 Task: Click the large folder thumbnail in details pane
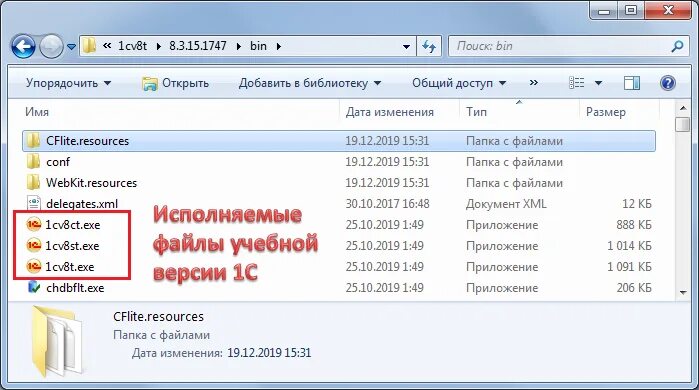[x=57, y=341]
